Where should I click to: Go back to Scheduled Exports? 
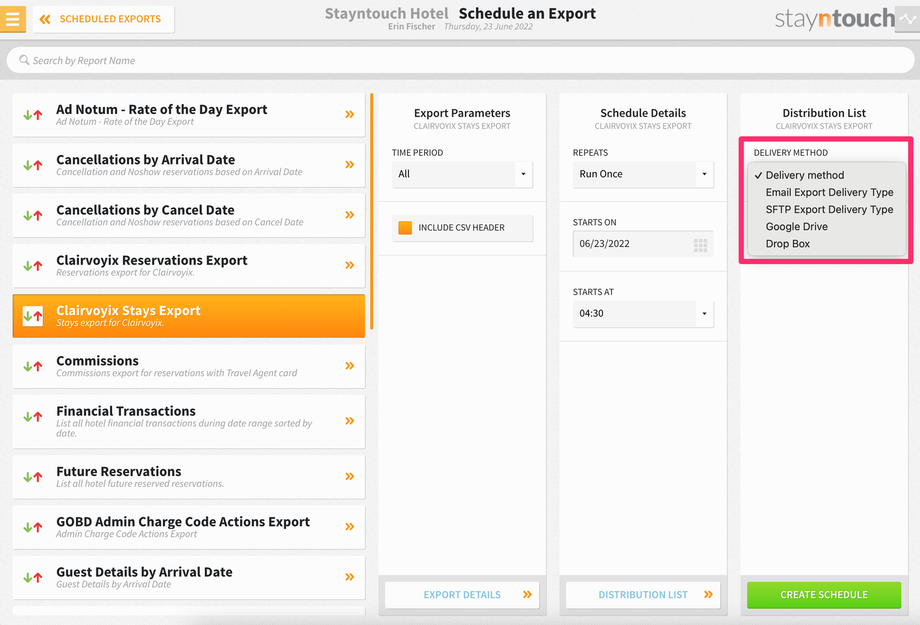(x=103, y=19)
